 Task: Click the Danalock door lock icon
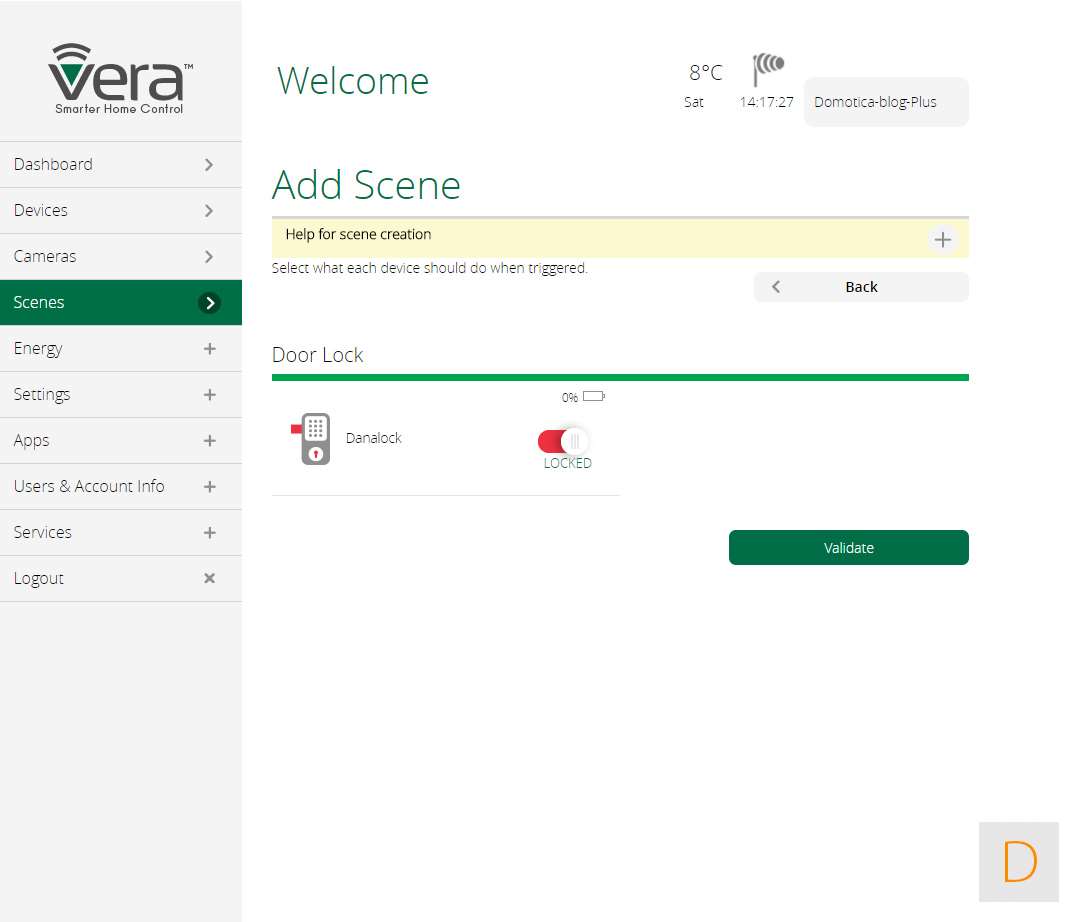pyautogui.click(x=314, y=439)
